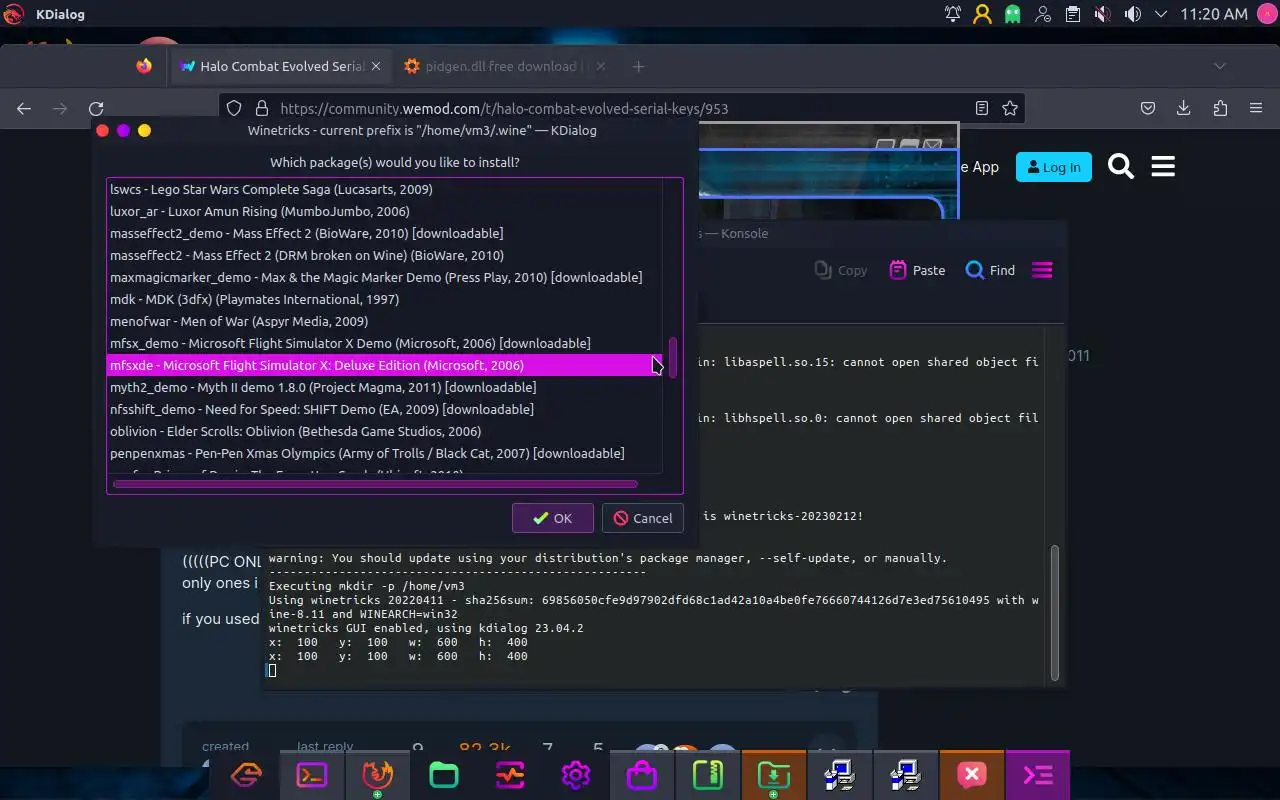This screenshot has height=800, width=1280.
Task: Open the Pocket save icon
Action: [x=1149, y=108]
